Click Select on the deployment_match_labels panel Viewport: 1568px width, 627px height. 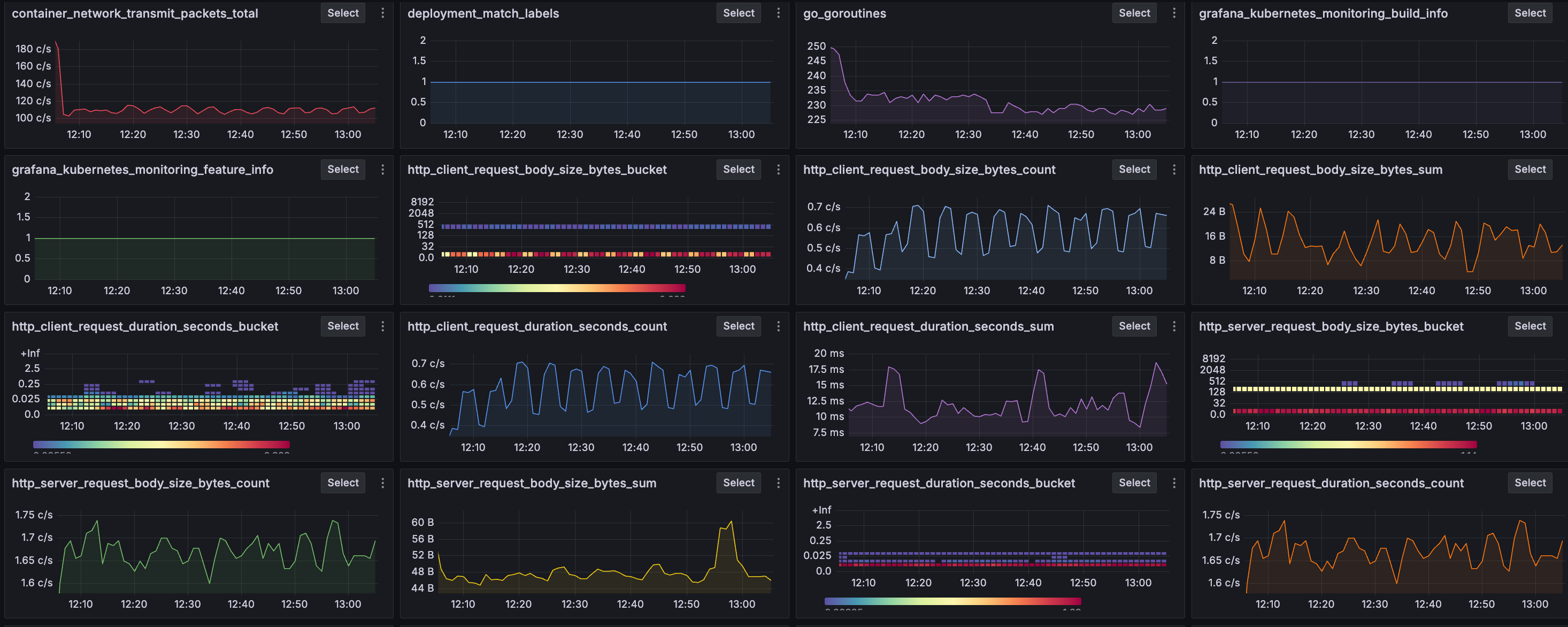[x=739, y=13]
